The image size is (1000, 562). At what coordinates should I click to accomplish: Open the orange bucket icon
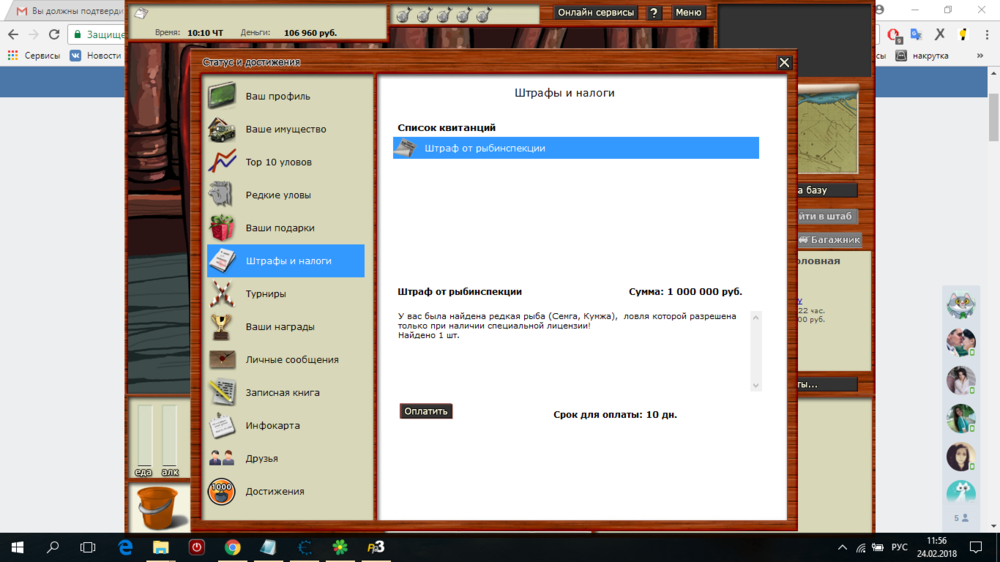click(x=157, y=507)
